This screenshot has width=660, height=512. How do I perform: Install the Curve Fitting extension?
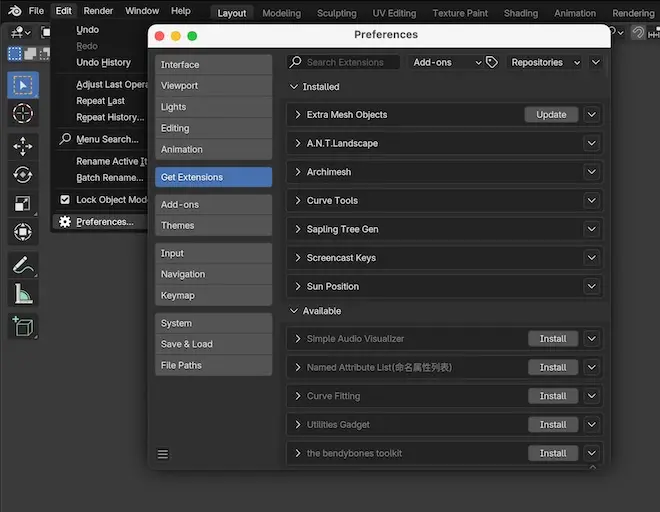click(x=553, y=396)
